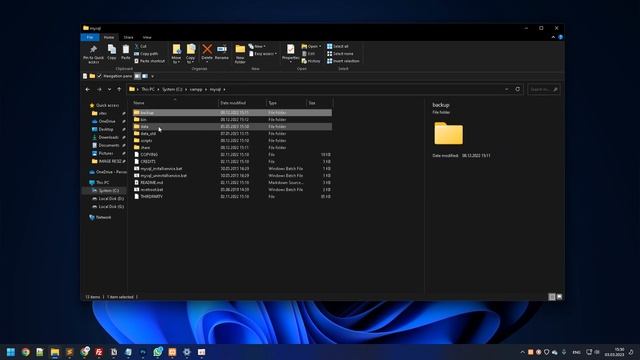640x360 pixels.
Task: Open the Move to dropdown
Action: coord(176,53)
